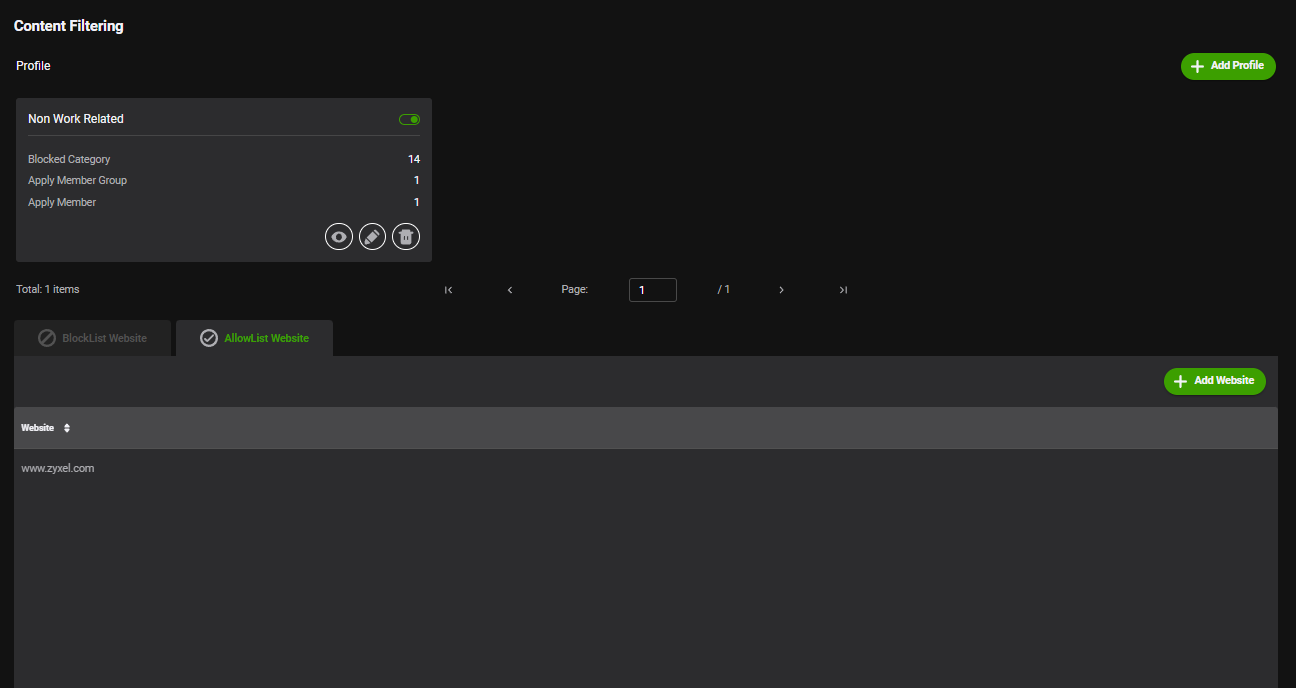
Task: Click the Blocked Category count of 14
Action: tap(414, 159)
